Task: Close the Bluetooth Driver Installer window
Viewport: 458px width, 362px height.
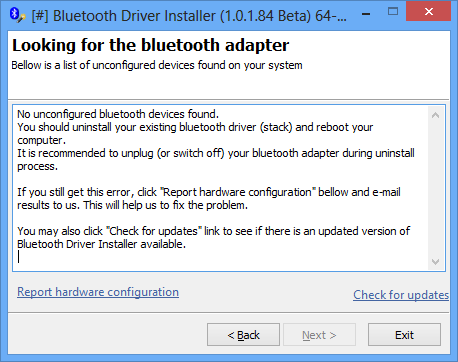Action: tap(429, 12)
